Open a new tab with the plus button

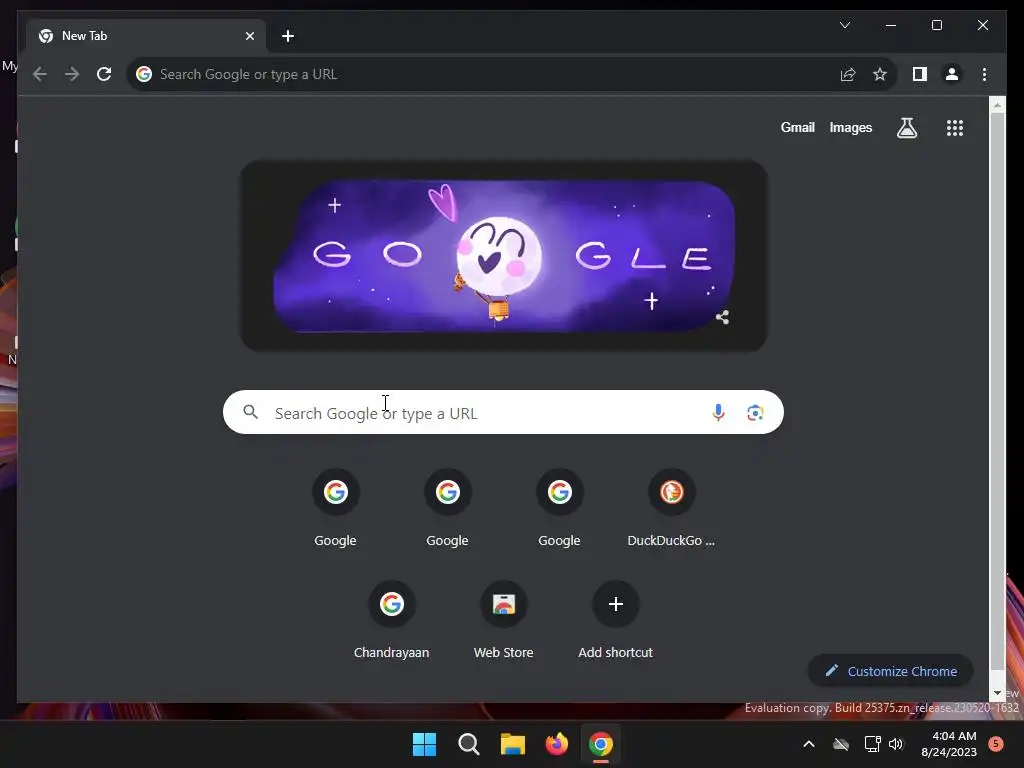[288, 36]
